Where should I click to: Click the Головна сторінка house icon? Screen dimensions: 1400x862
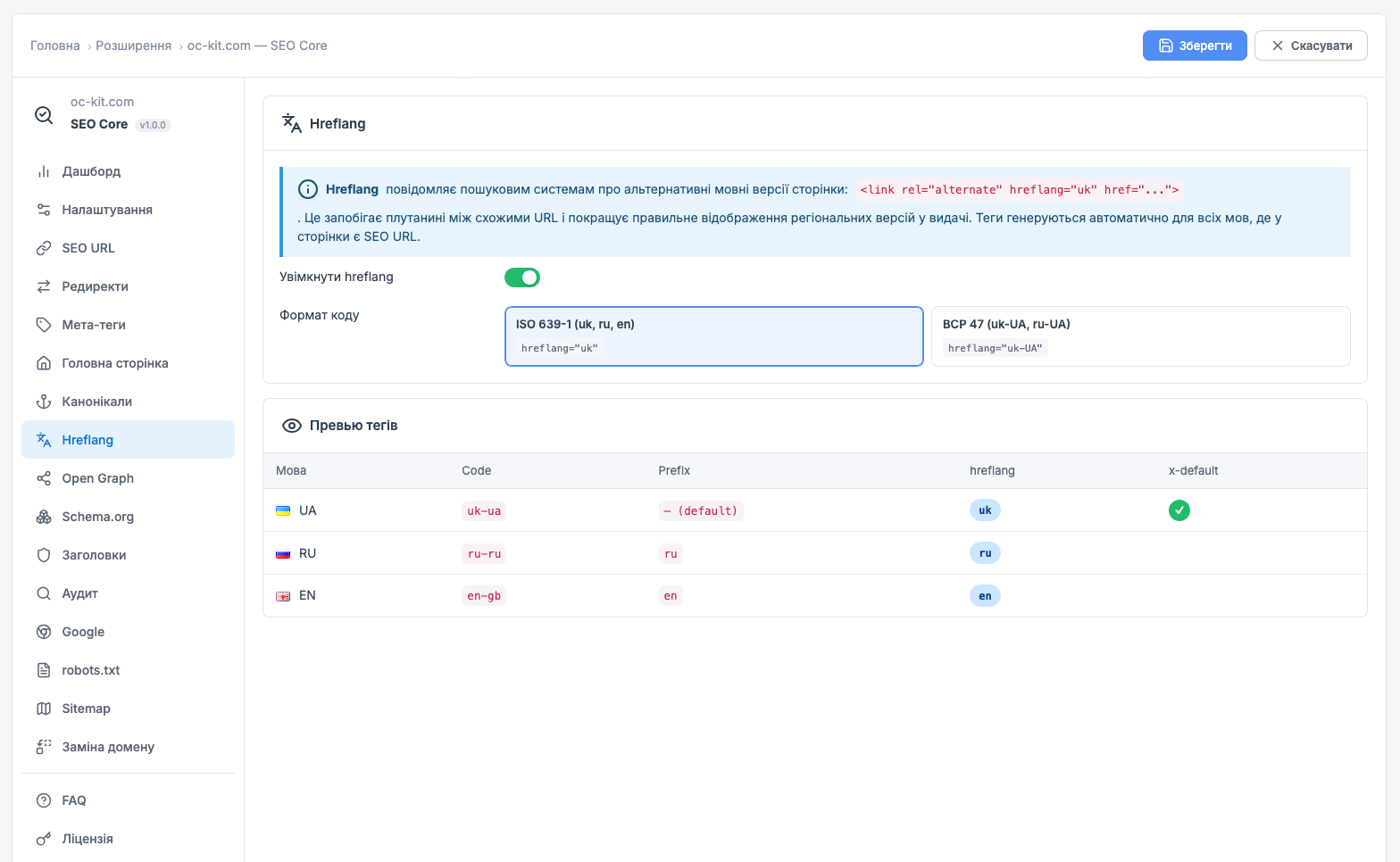(x=44, y=363)
